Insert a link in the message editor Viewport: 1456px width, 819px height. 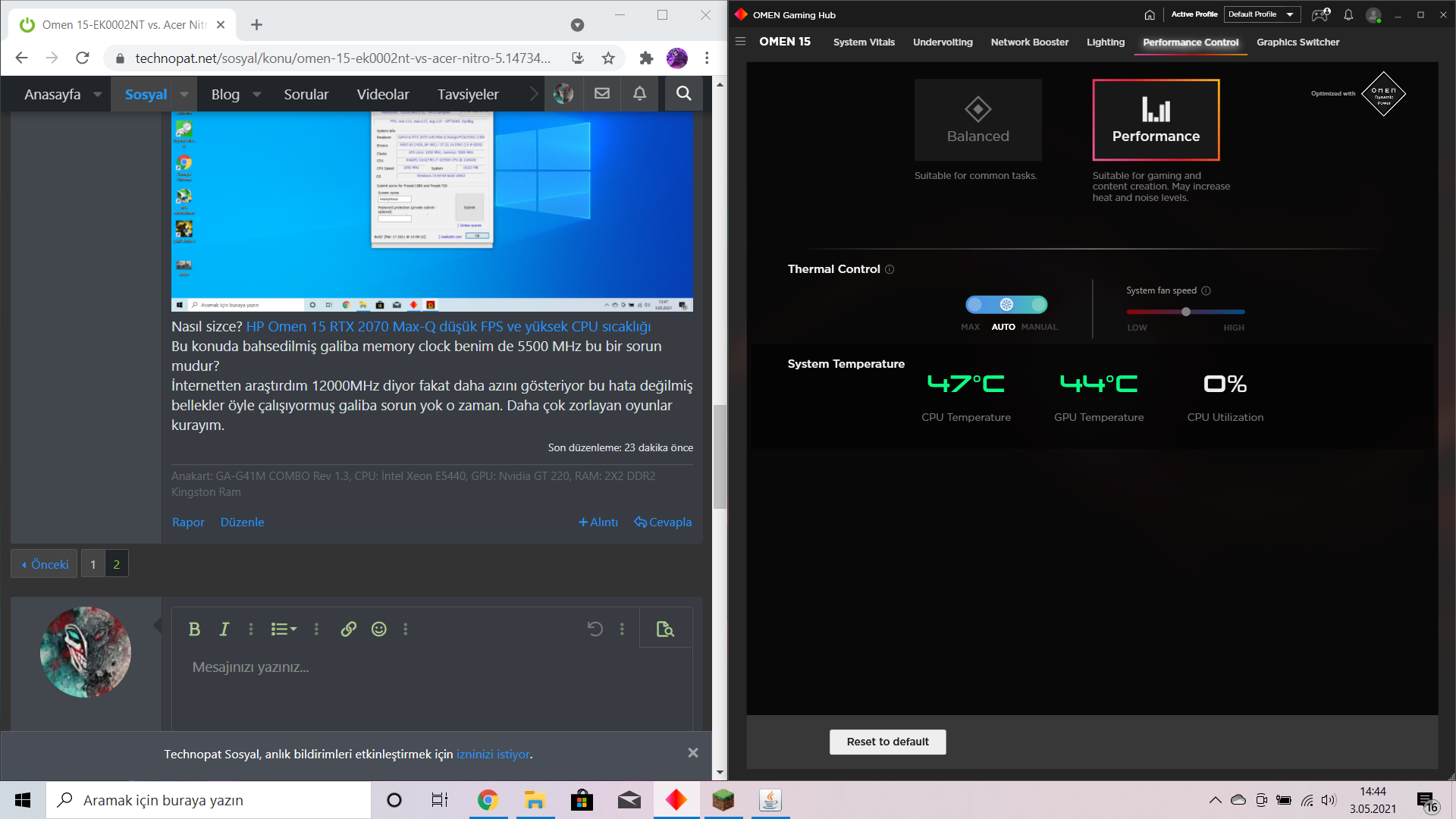click(x=348, y=629)
